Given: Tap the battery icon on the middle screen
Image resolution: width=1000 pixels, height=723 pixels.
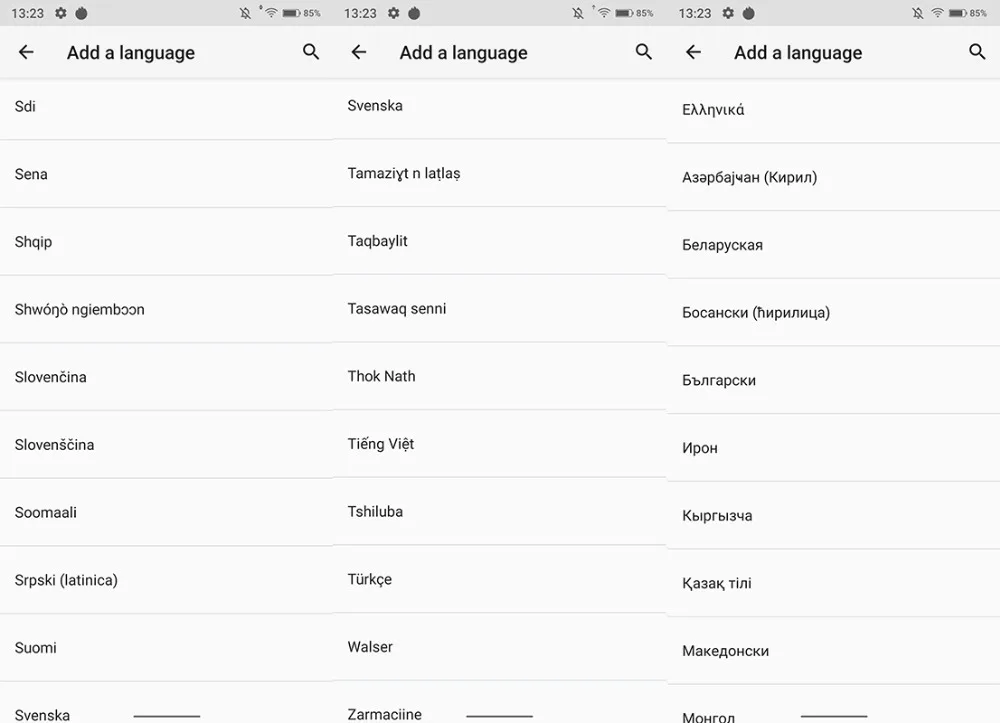Looking at the screenshot, I should (624, 13).
